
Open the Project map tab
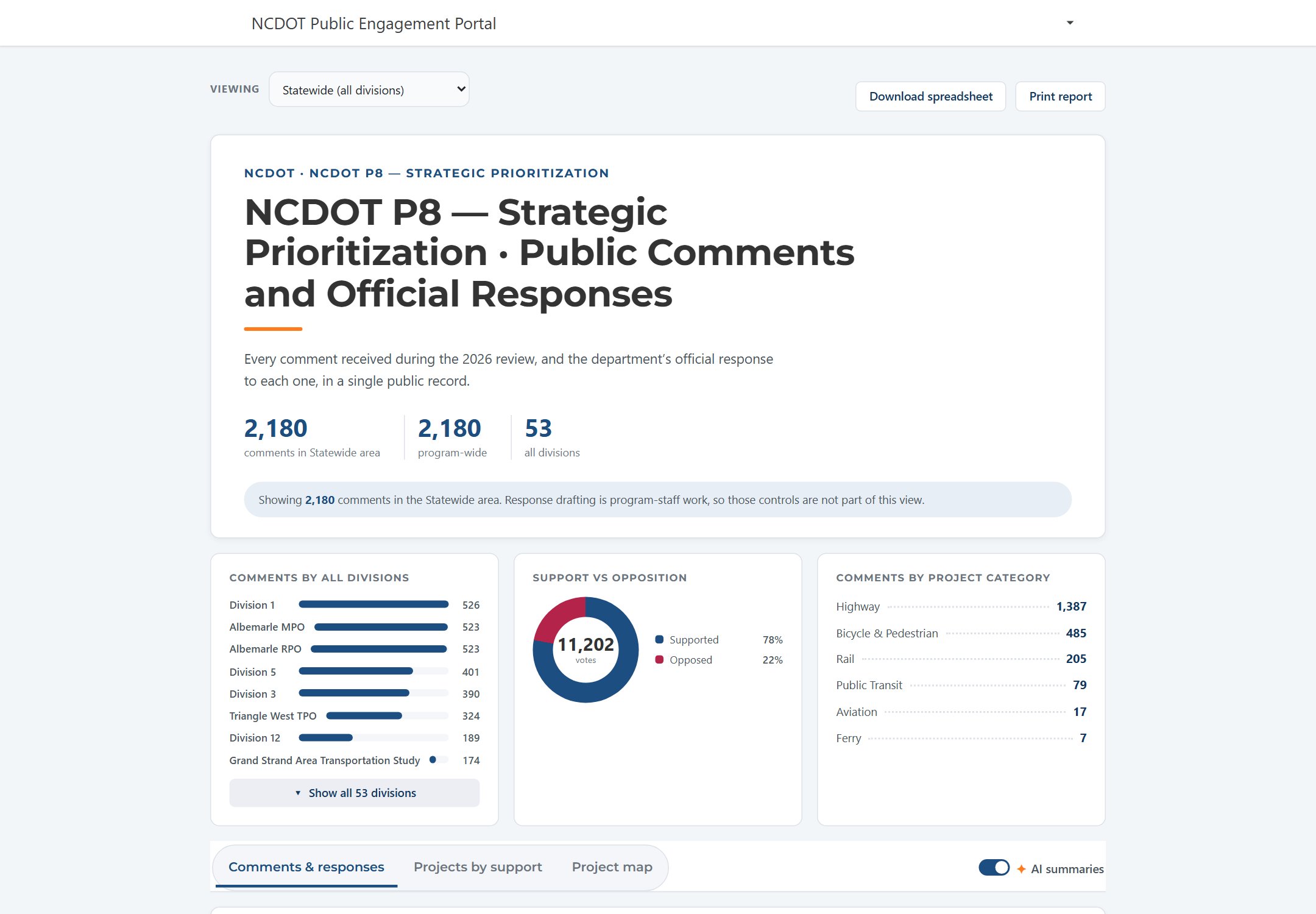pyautogui.click(x=612, y=866)
